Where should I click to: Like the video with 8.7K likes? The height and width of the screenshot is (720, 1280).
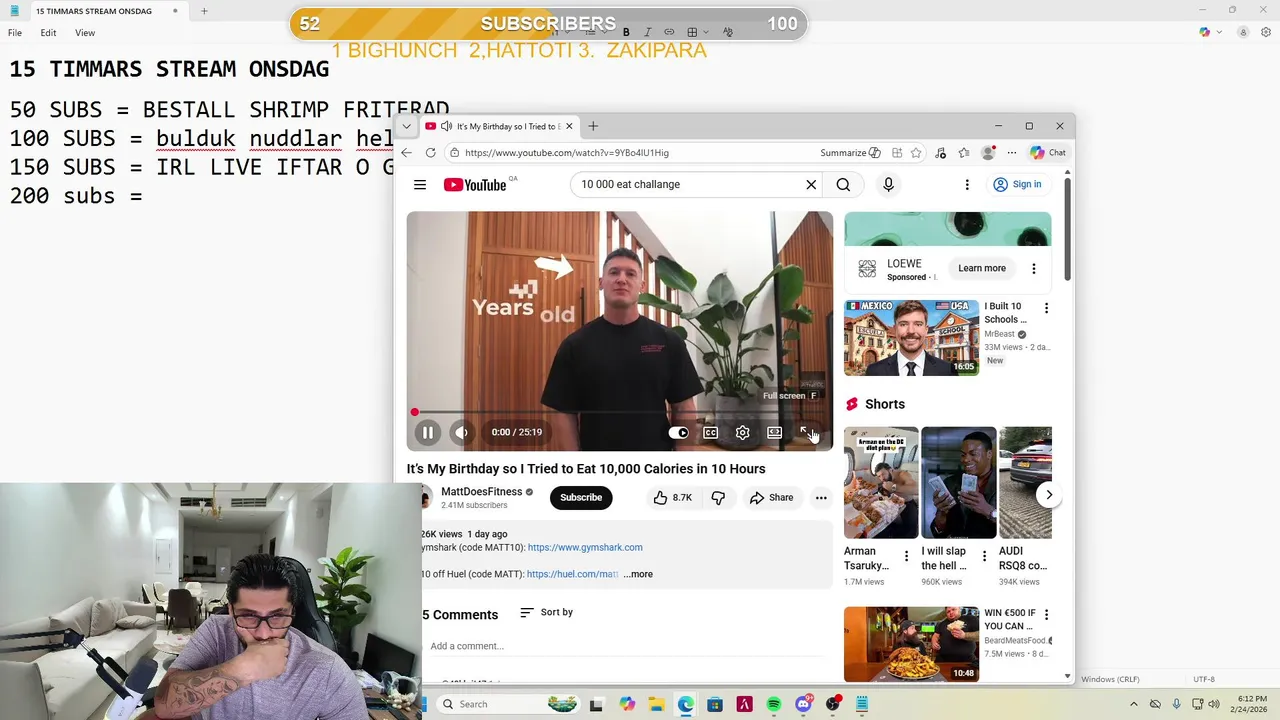pos(672,497)
